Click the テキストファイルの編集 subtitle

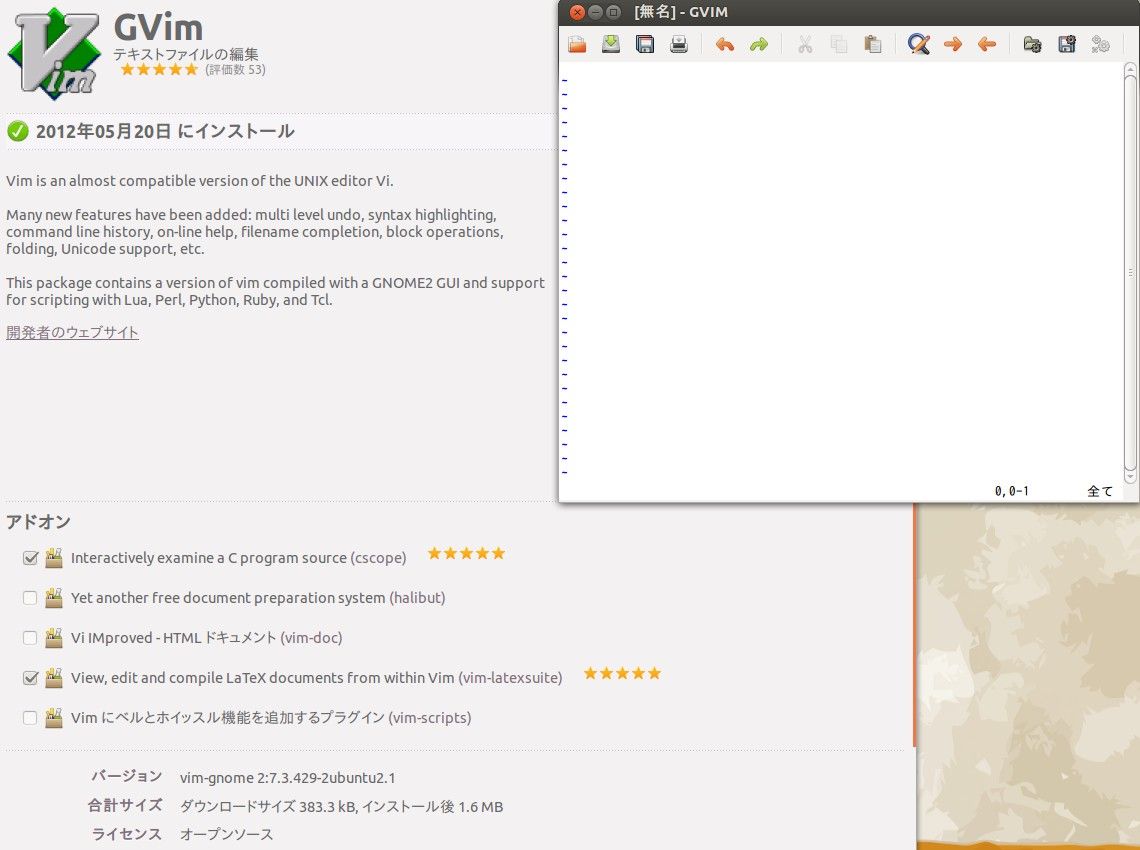(x=186, y=54)
